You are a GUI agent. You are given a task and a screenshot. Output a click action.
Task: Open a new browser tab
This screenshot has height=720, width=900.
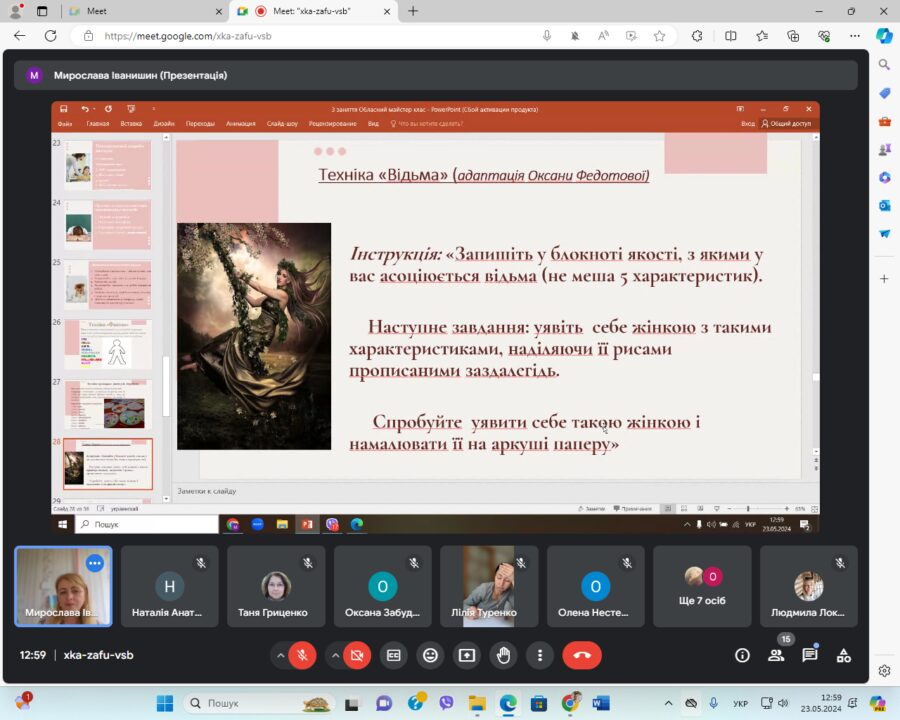(413, 11)
